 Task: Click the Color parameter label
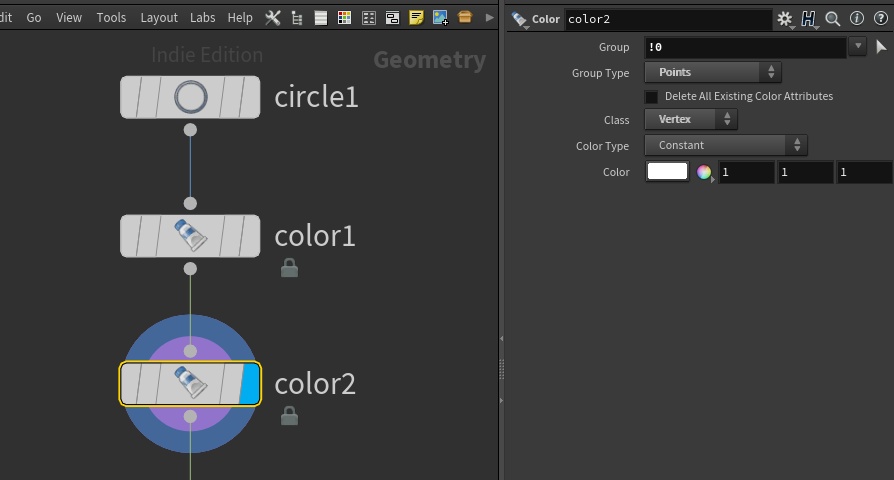pyautogui.click(x=616, y=172)
